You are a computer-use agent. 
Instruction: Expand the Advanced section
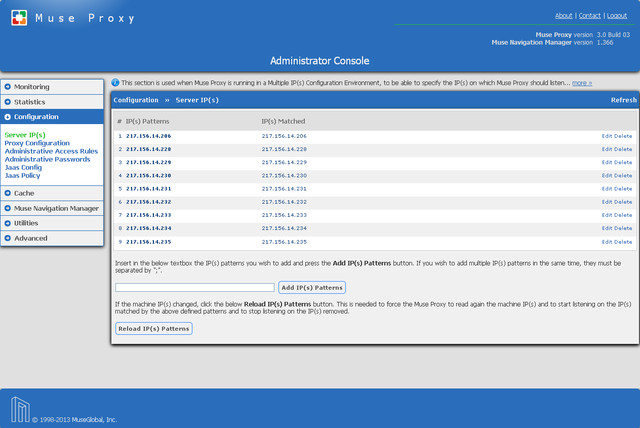click(52, 238)
